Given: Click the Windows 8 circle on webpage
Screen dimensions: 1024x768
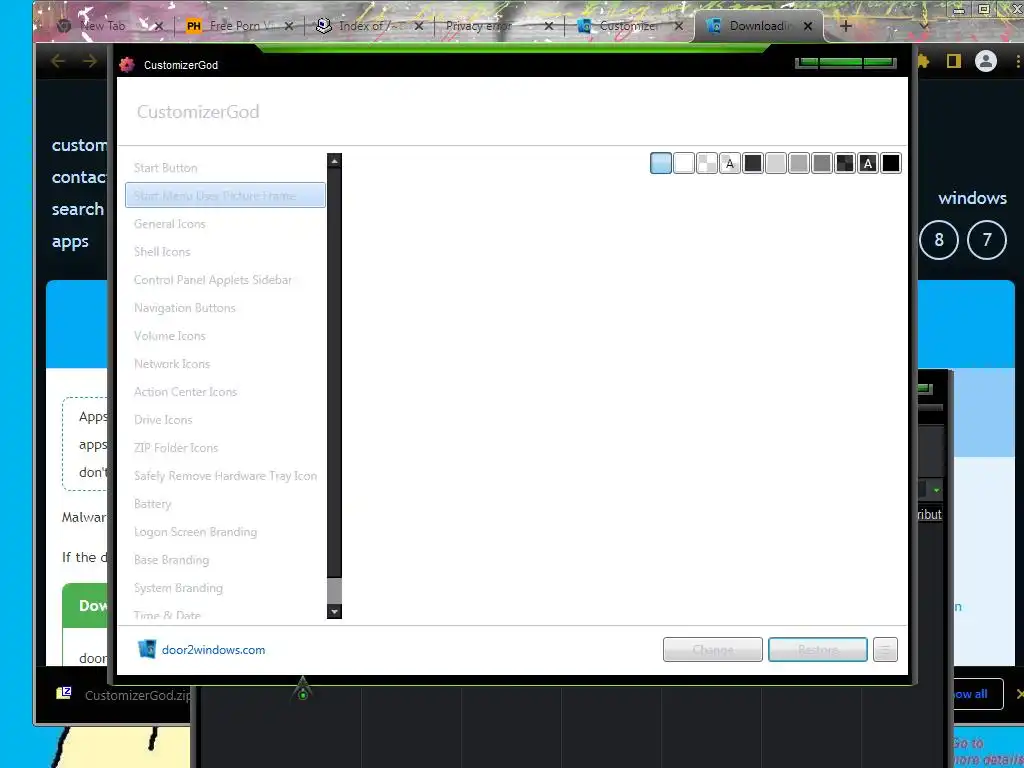Looking at the screenshot, I should coord(938,240).
